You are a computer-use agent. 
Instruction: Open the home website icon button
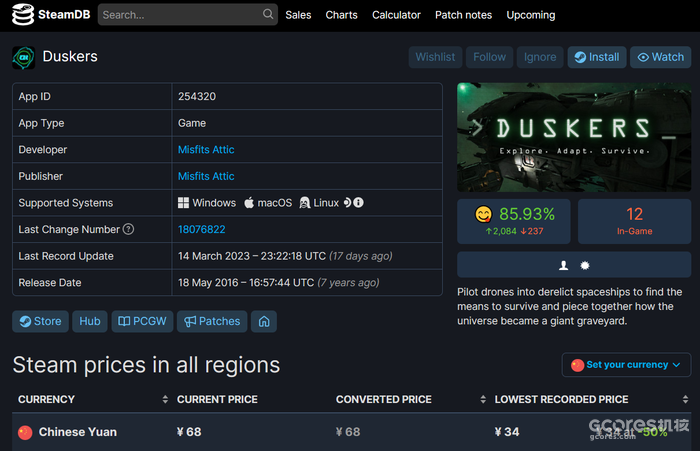pos(264,321)
